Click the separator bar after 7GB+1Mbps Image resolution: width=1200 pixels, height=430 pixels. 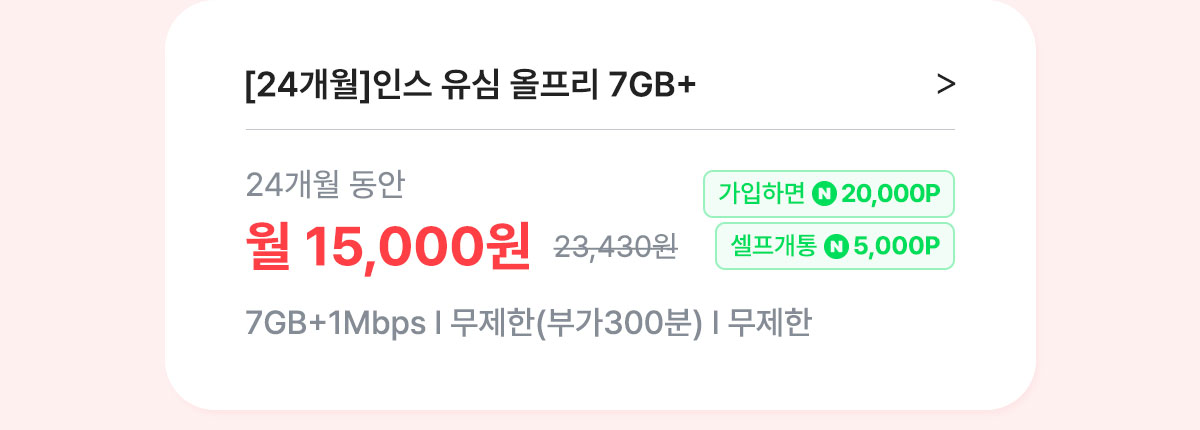tap(439, 325)
